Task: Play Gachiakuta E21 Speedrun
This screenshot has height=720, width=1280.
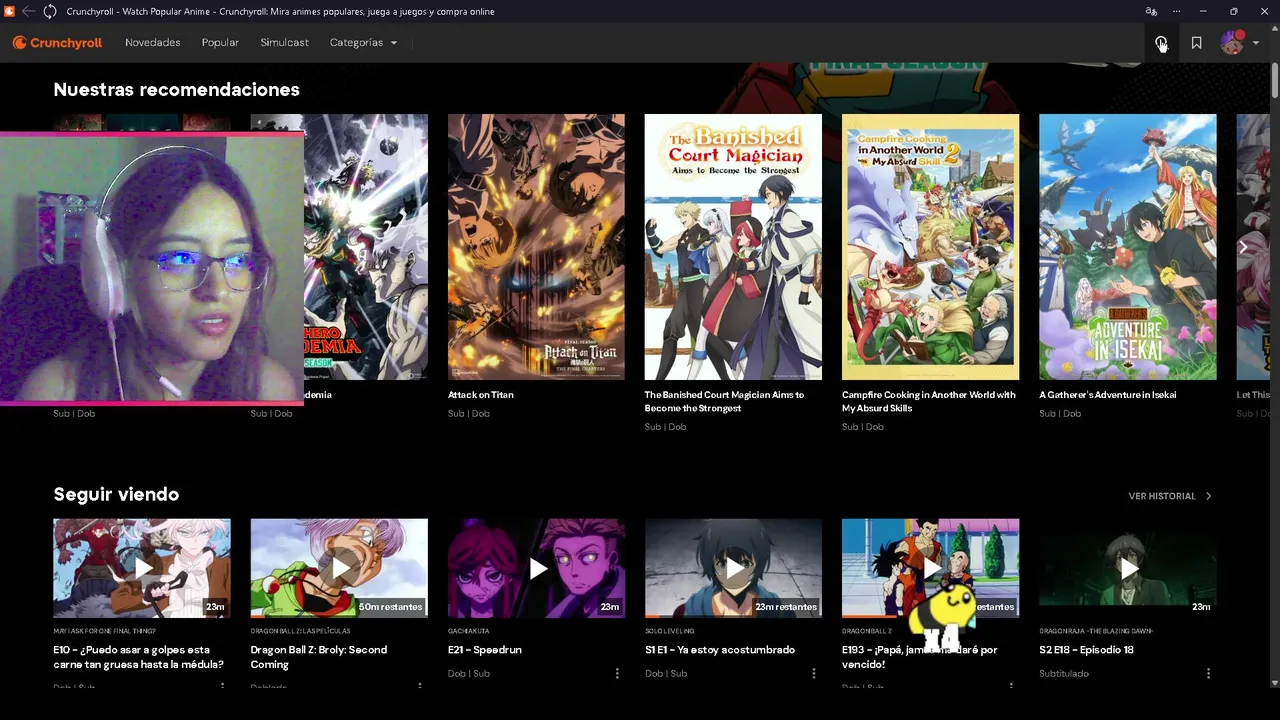Action: [536, 567]
